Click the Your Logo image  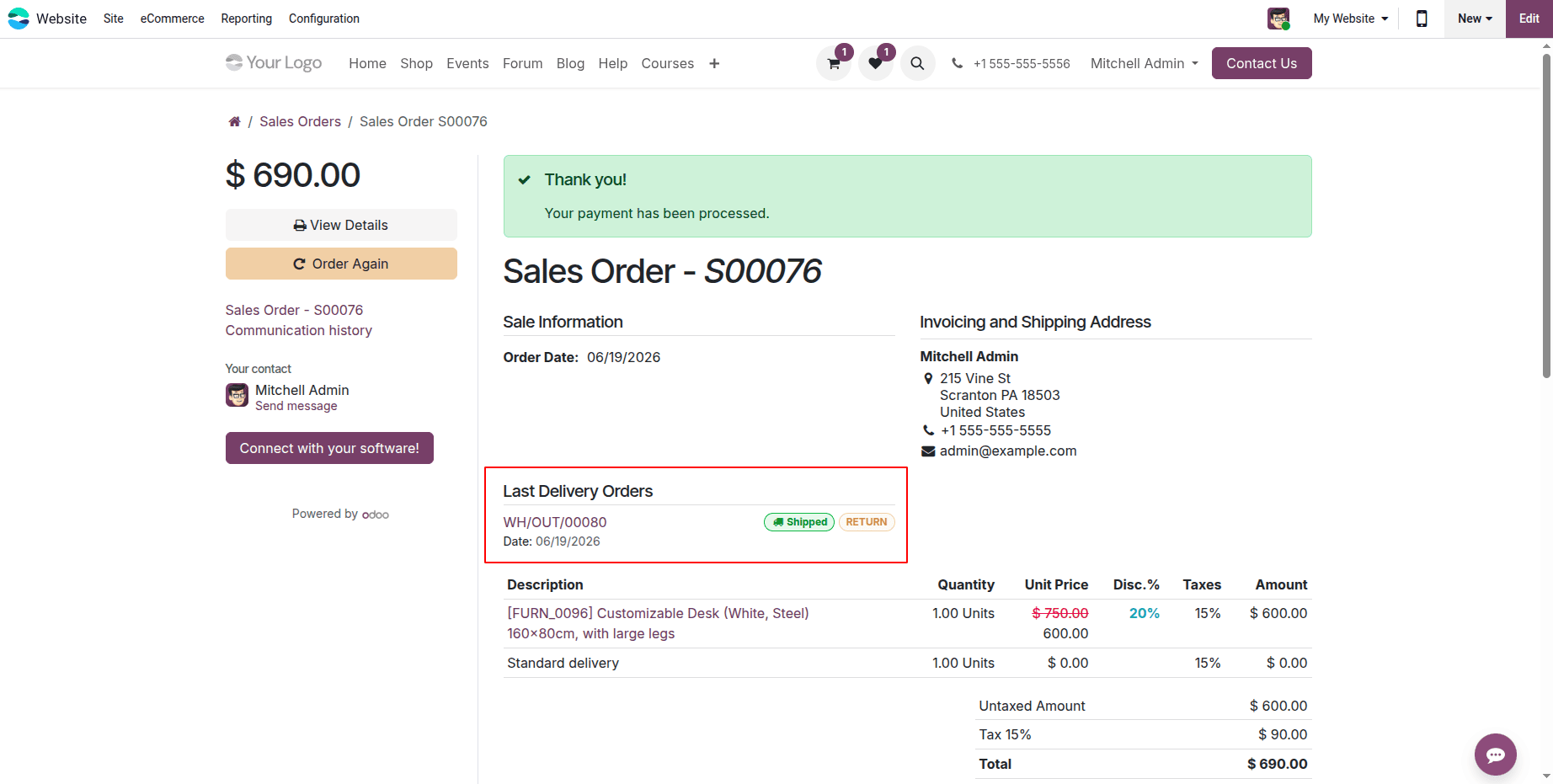[274, 62]
